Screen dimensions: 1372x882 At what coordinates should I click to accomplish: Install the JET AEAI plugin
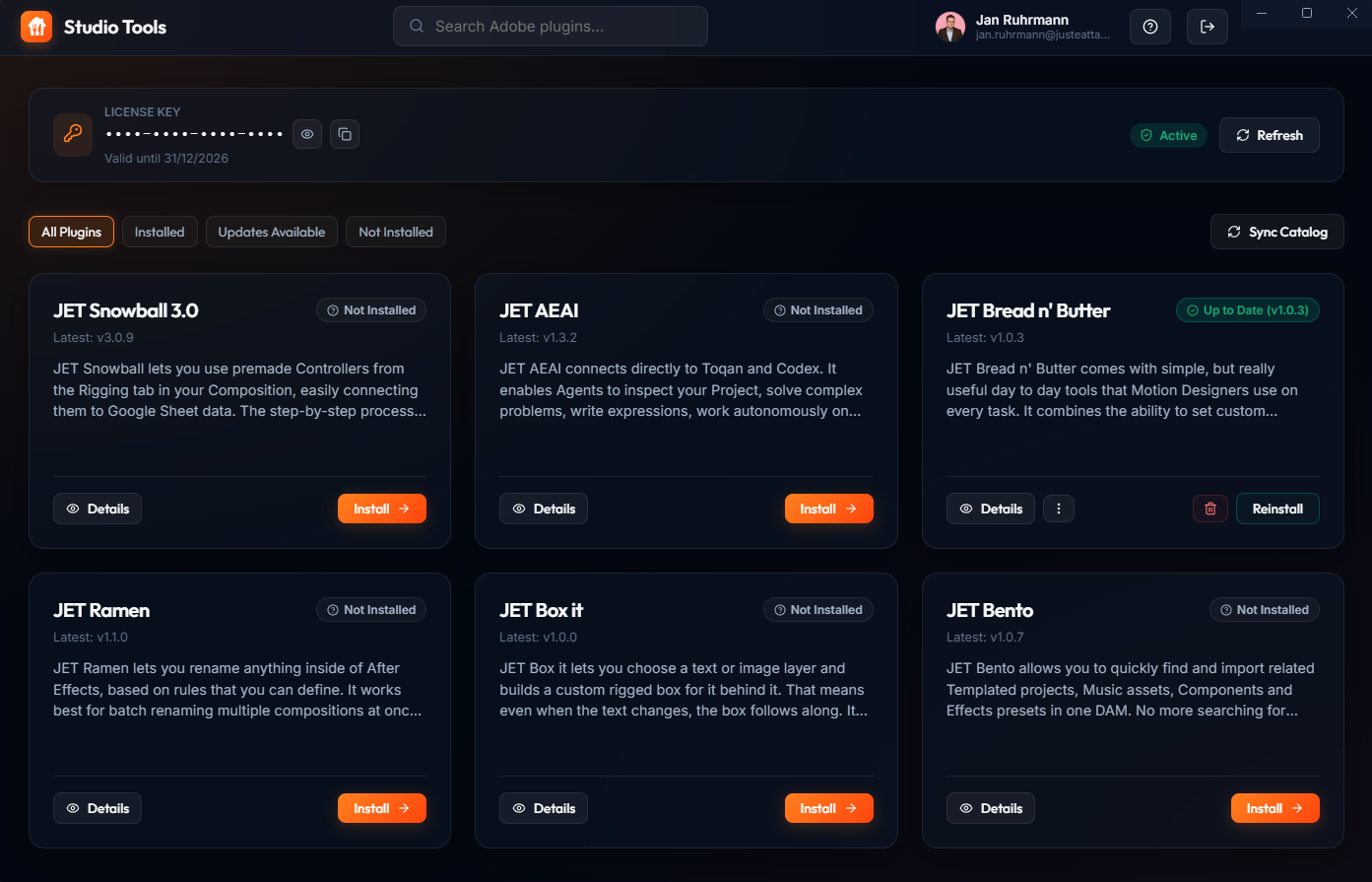[829, 509]
